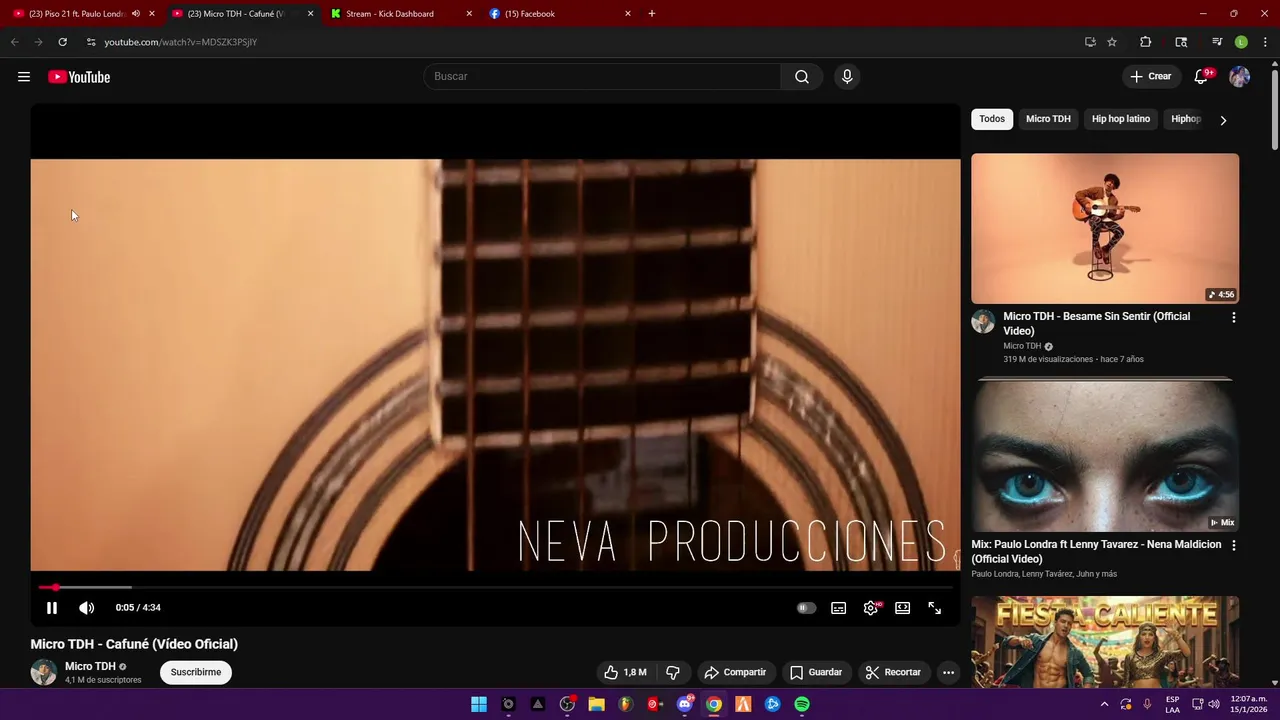The height and width of the screenshot is (720, 1280).
Task: Open the Paulo Londra mix thumbnail
Action: [x=1105, y=456]
